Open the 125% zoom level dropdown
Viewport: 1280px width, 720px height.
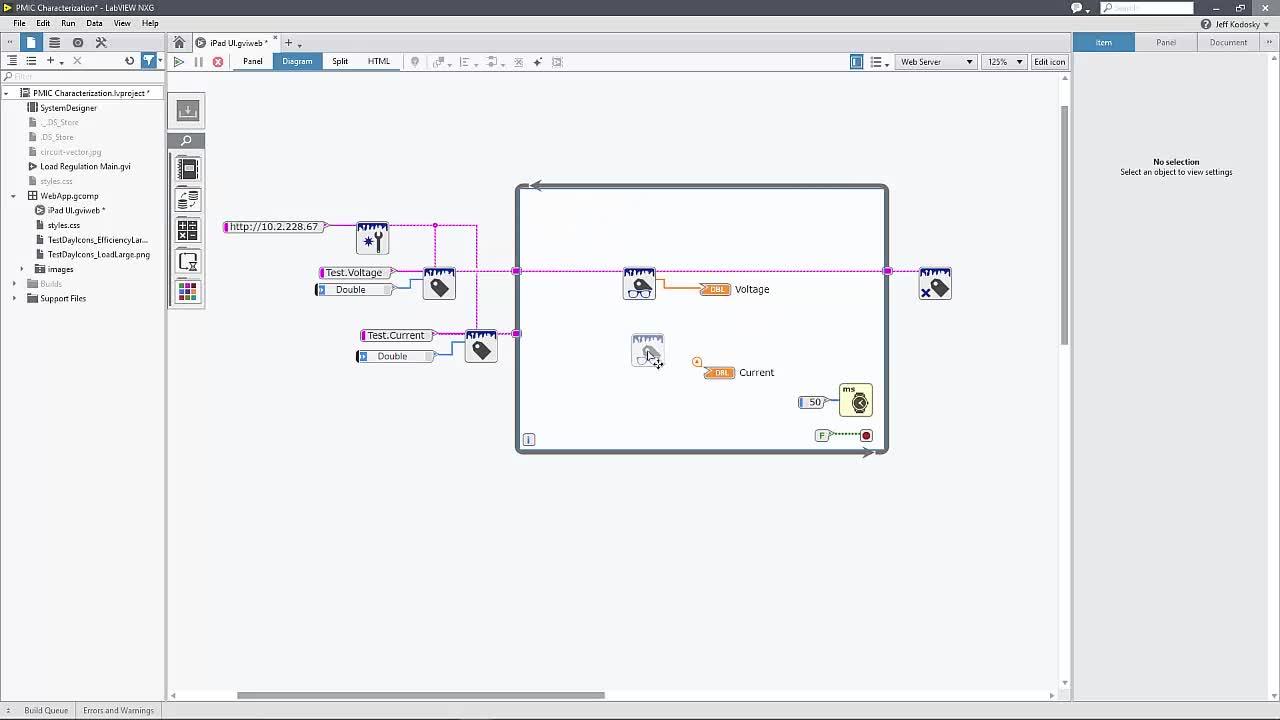tap(1003, 61)
